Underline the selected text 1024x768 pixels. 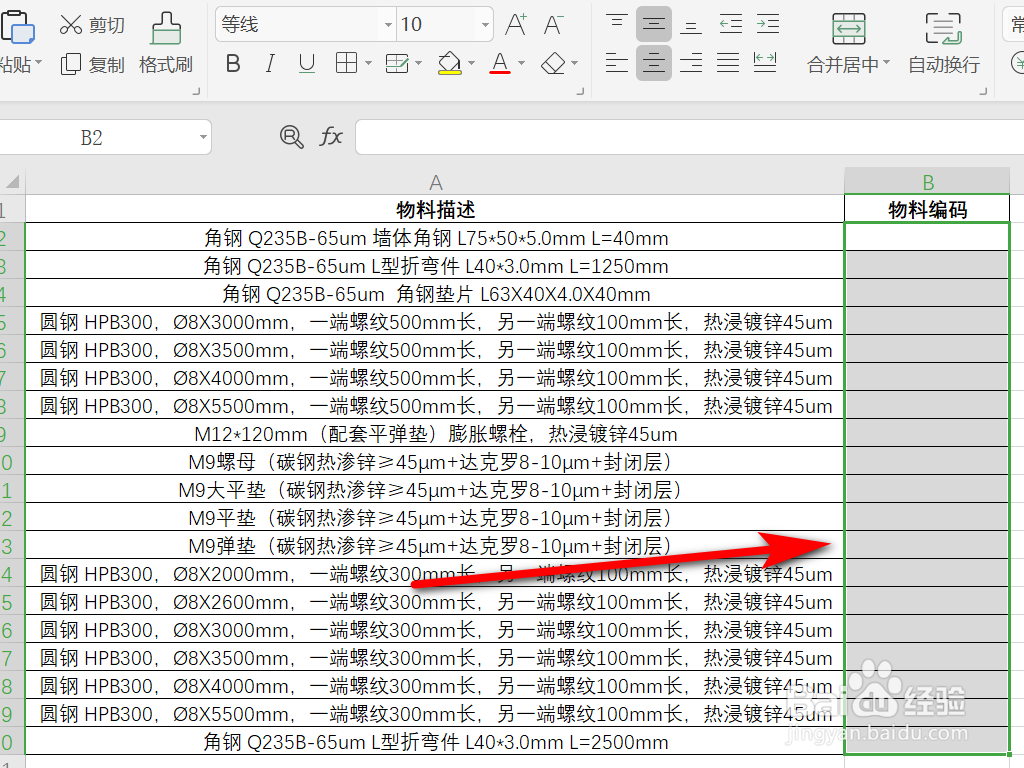click(305, 62)
